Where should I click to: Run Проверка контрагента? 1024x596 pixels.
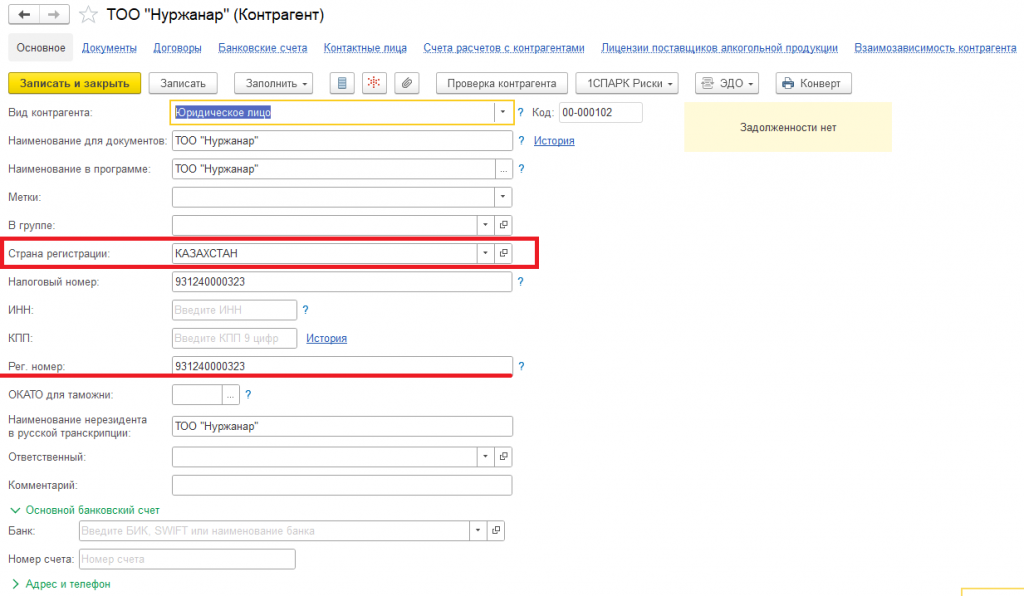point(502,84)
